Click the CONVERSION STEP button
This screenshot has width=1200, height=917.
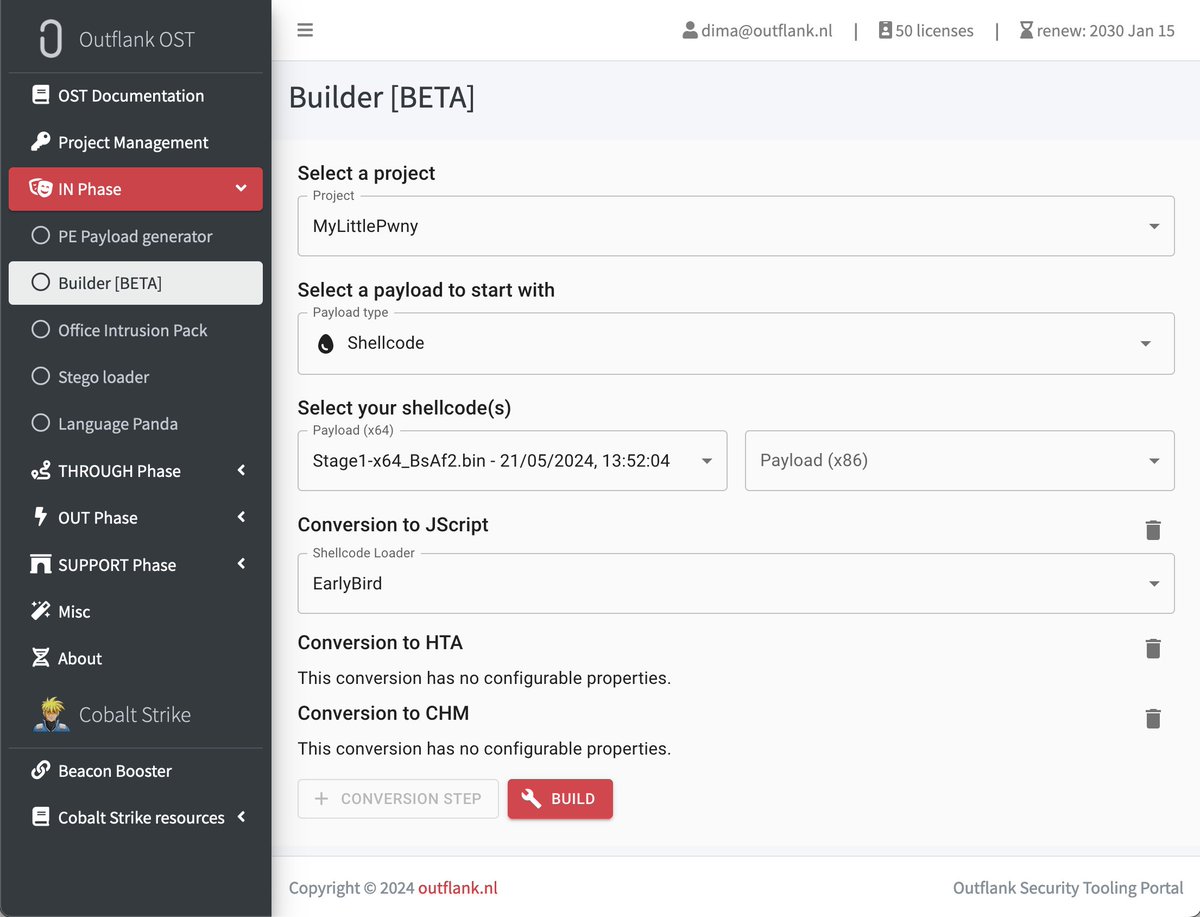pos(398,799)
